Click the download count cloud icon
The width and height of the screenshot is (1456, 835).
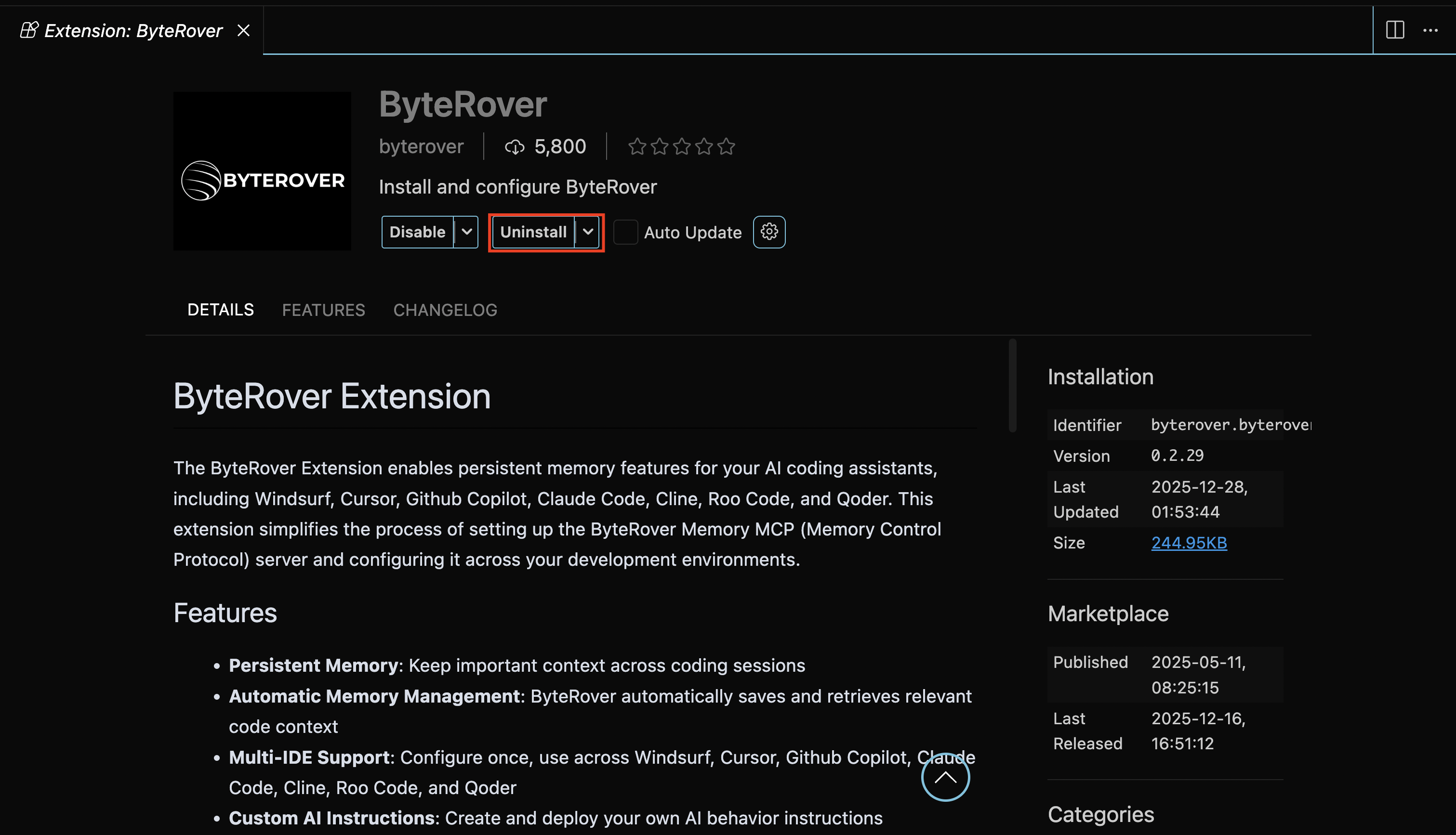point(515,146)
